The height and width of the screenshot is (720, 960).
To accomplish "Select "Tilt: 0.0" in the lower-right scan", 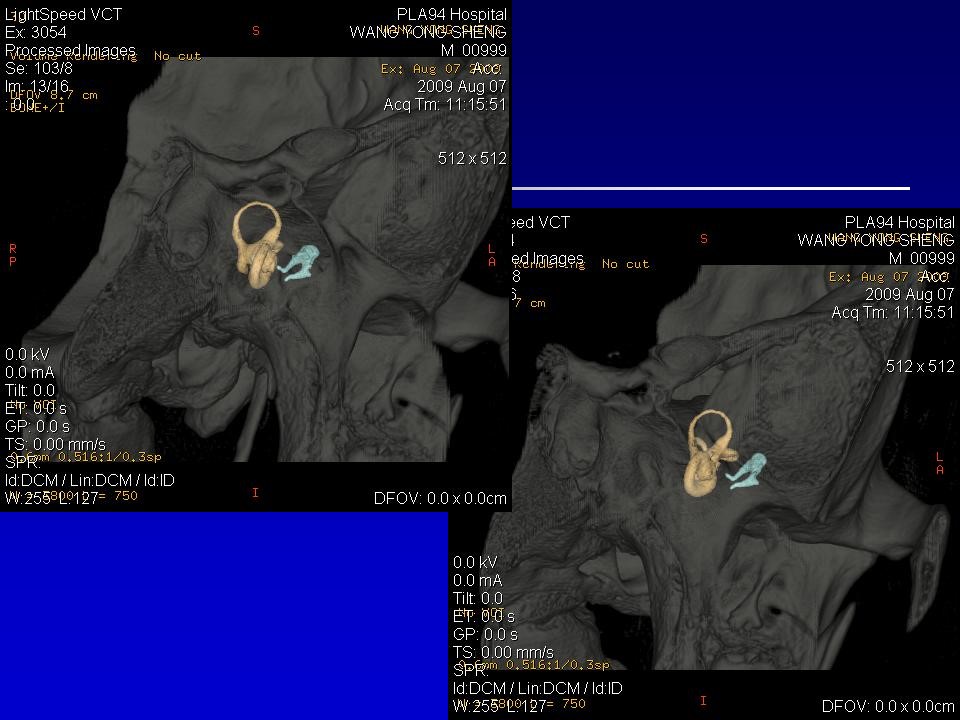I will [478, 598].
